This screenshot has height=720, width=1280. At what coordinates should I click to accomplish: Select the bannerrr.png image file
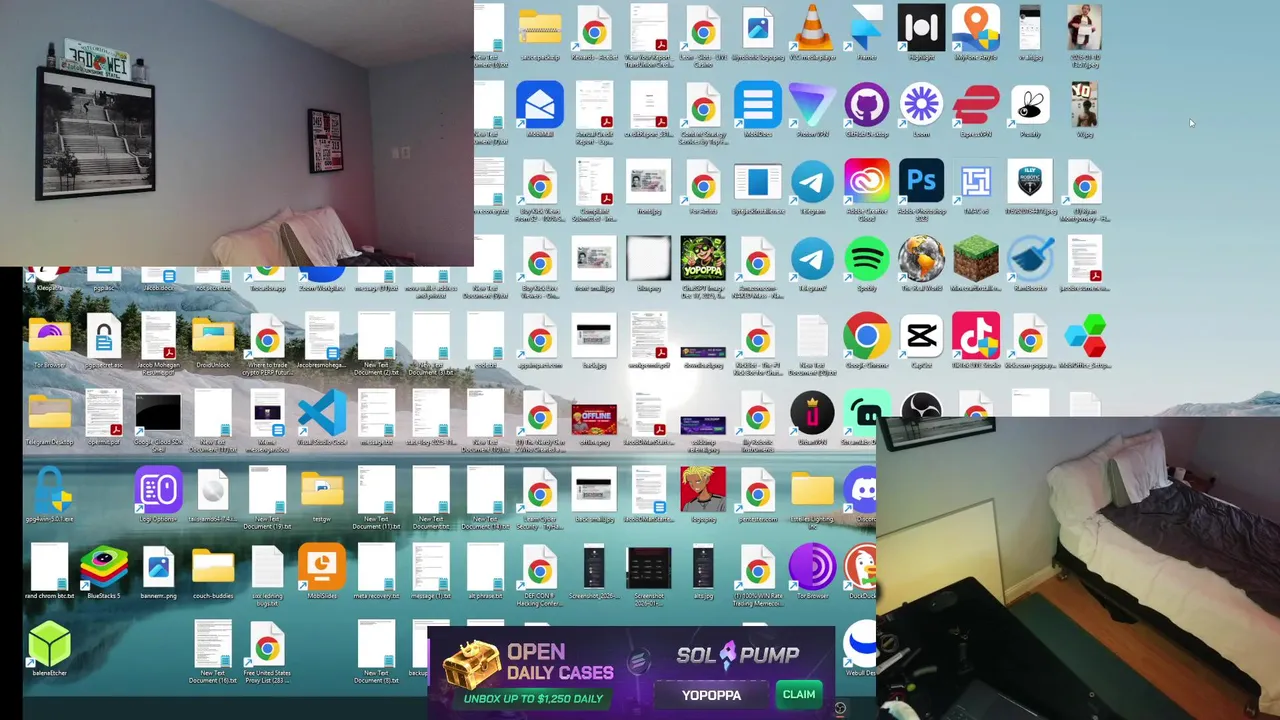click(158, 567)
